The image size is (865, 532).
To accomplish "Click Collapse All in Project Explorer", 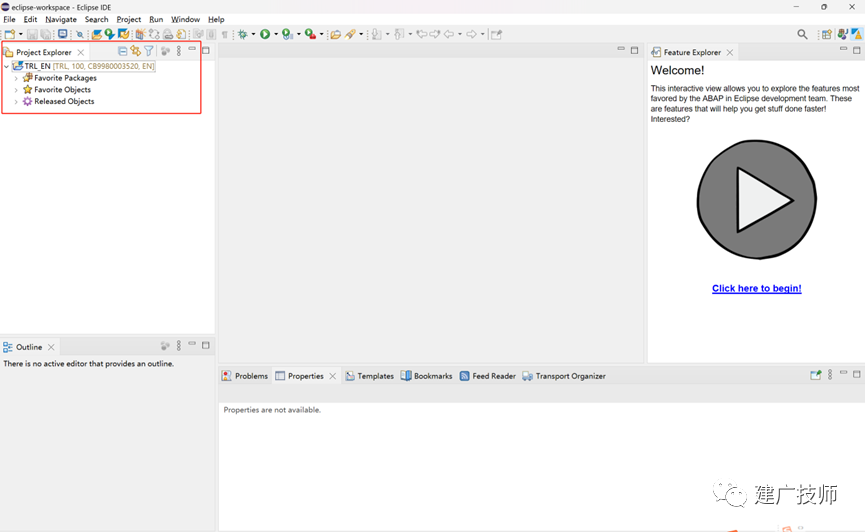I will coord(122,51).
